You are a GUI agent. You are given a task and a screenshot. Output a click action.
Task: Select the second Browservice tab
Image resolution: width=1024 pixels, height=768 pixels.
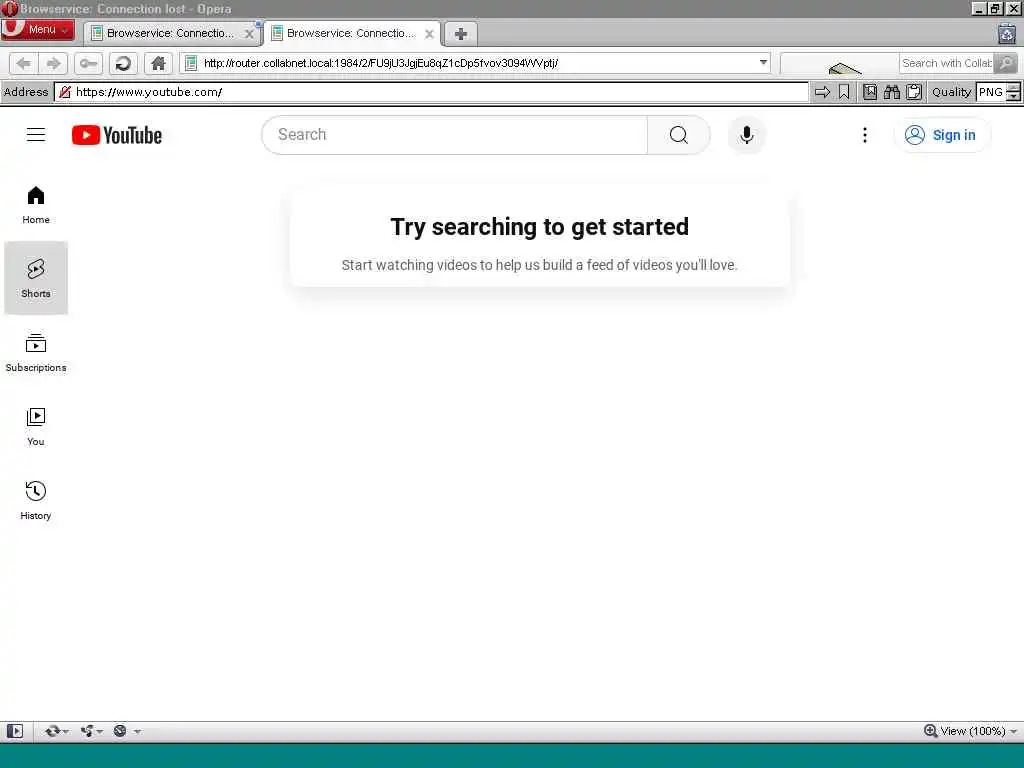(351, 33)
